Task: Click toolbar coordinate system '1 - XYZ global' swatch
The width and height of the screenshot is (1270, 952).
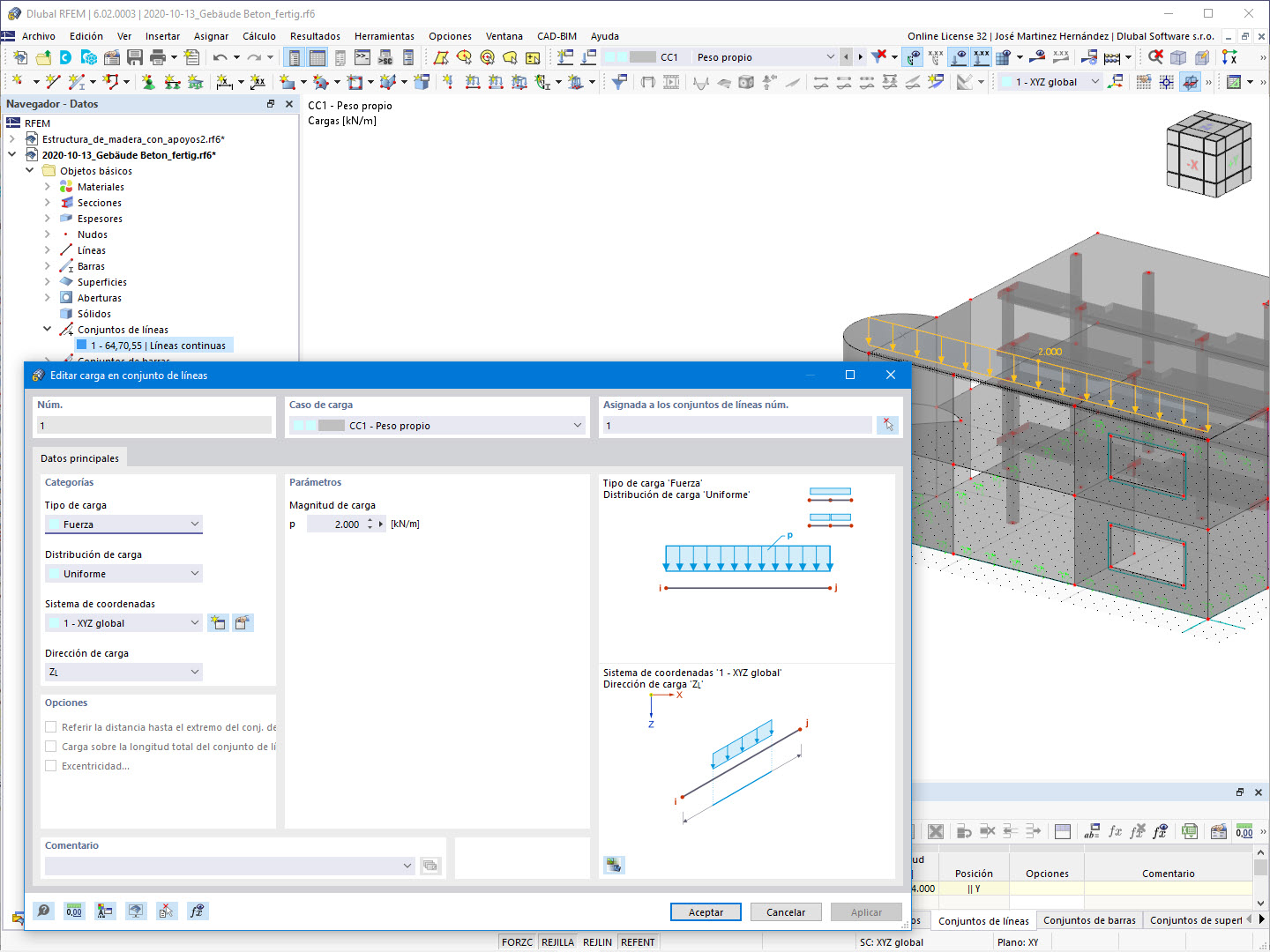Action: point(1006,82)
